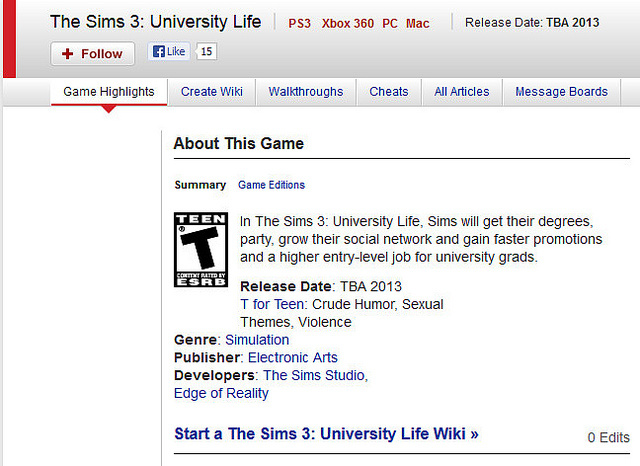
Task: Open the Electronic Arts publisher link
Action: click(x=293, y=357)
